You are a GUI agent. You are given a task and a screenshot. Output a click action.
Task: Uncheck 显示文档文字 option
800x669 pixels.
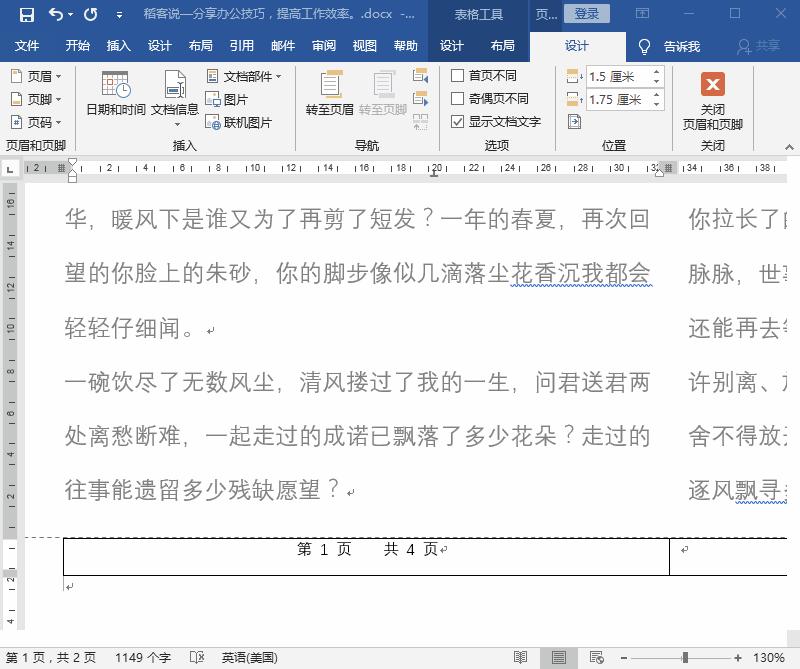[x=457, y=122]
